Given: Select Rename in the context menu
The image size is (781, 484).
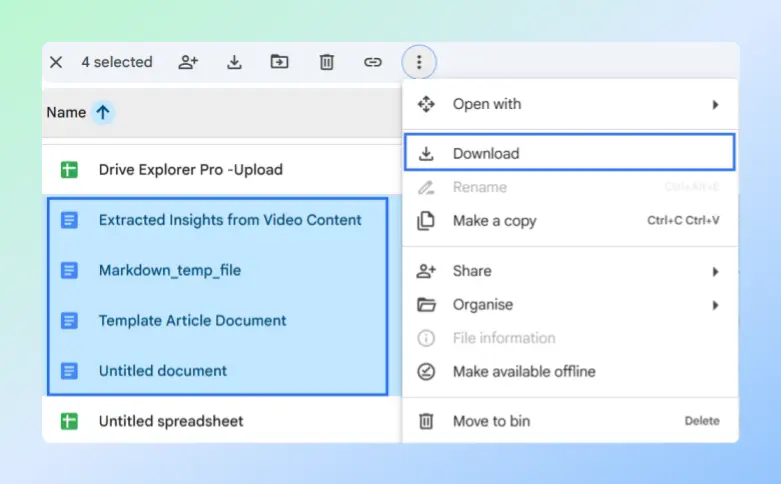Looking at the screenshot, I should tap(570, 187).
